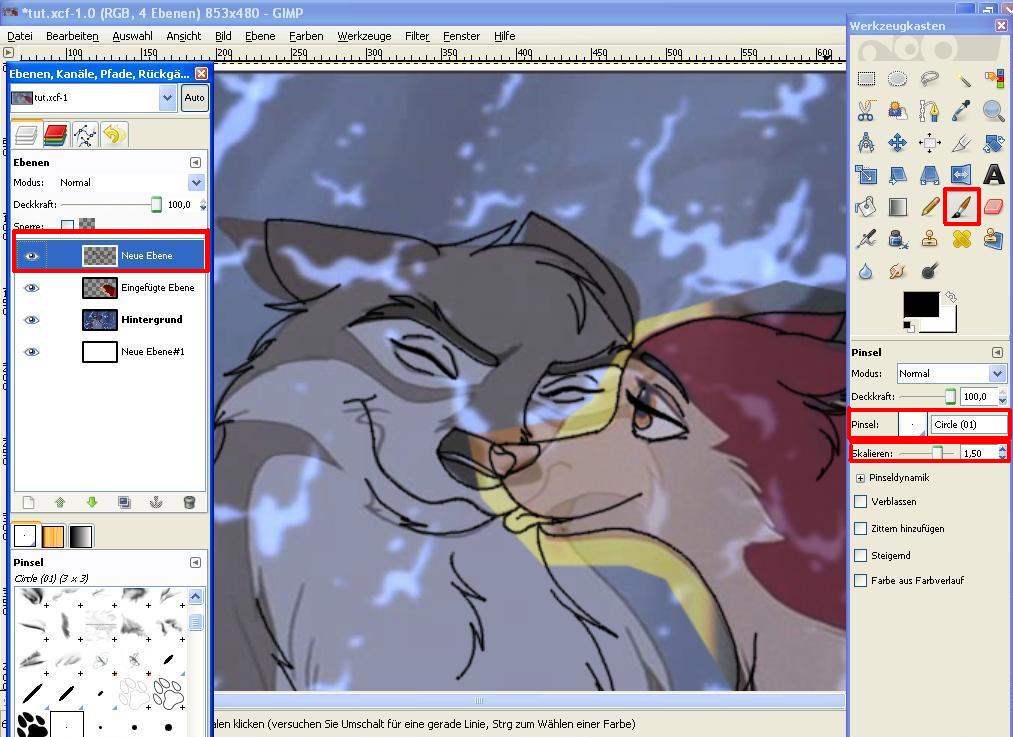The image size is (1013, 737).
Task: Click the black foreground color swatch
Action: 921,305
